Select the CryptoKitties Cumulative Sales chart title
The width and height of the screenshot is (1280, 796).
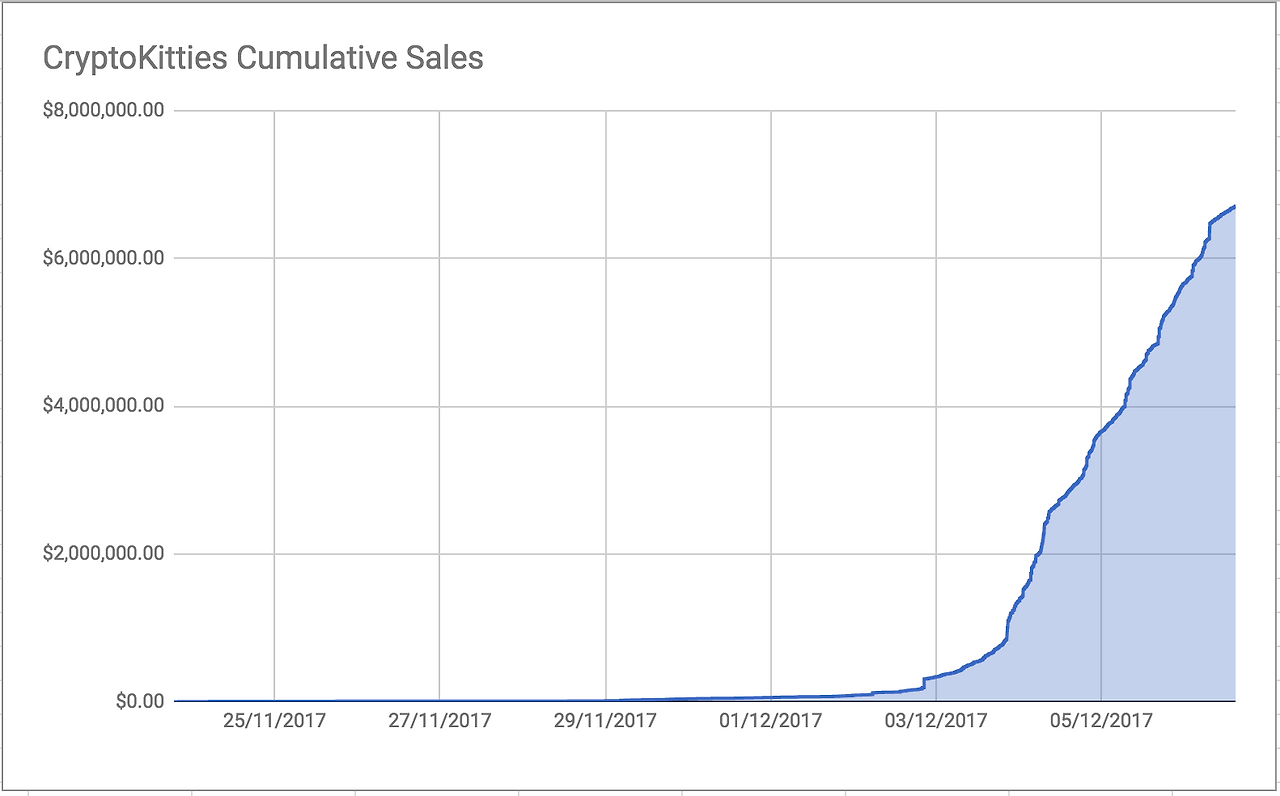[x=263, y=58]
